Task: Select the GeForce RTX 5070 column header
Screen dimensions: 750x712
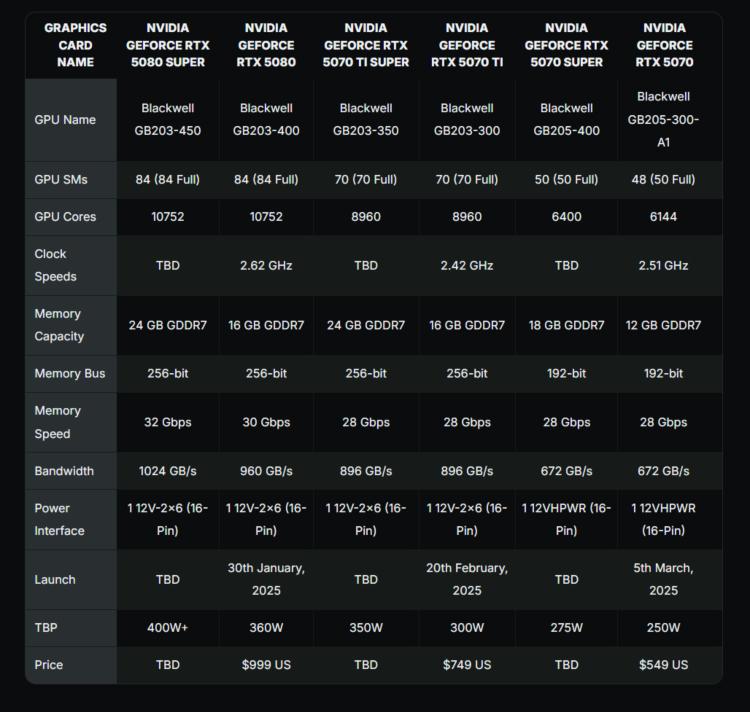Action: [x=664, y=45]
